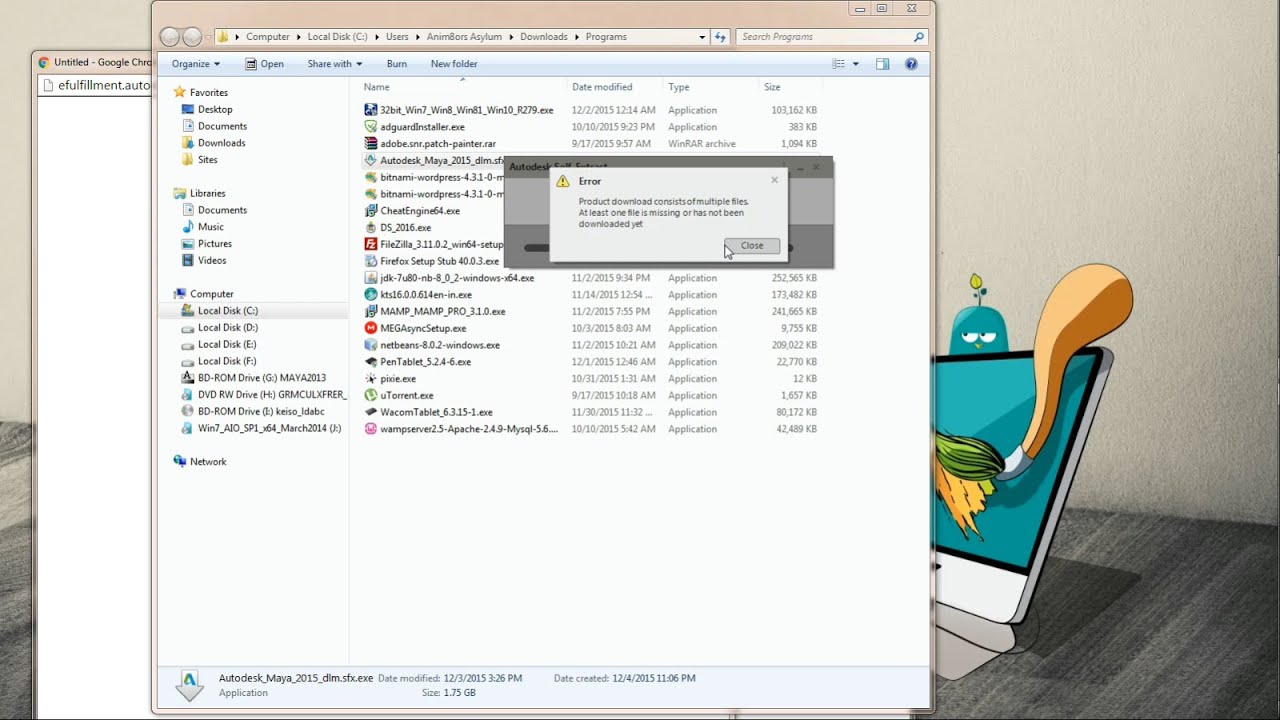Screen dimensions: 1280x720
Task: Click Burn in the toolbar
Action: 396,64
